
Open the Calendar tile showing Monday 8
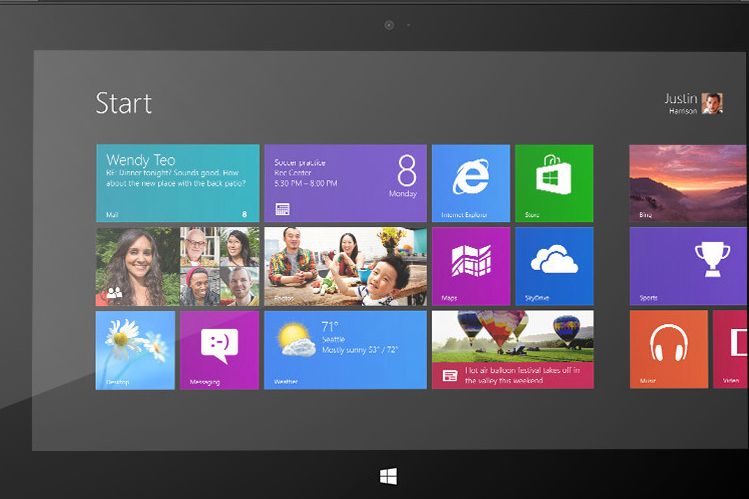point(345,183)
